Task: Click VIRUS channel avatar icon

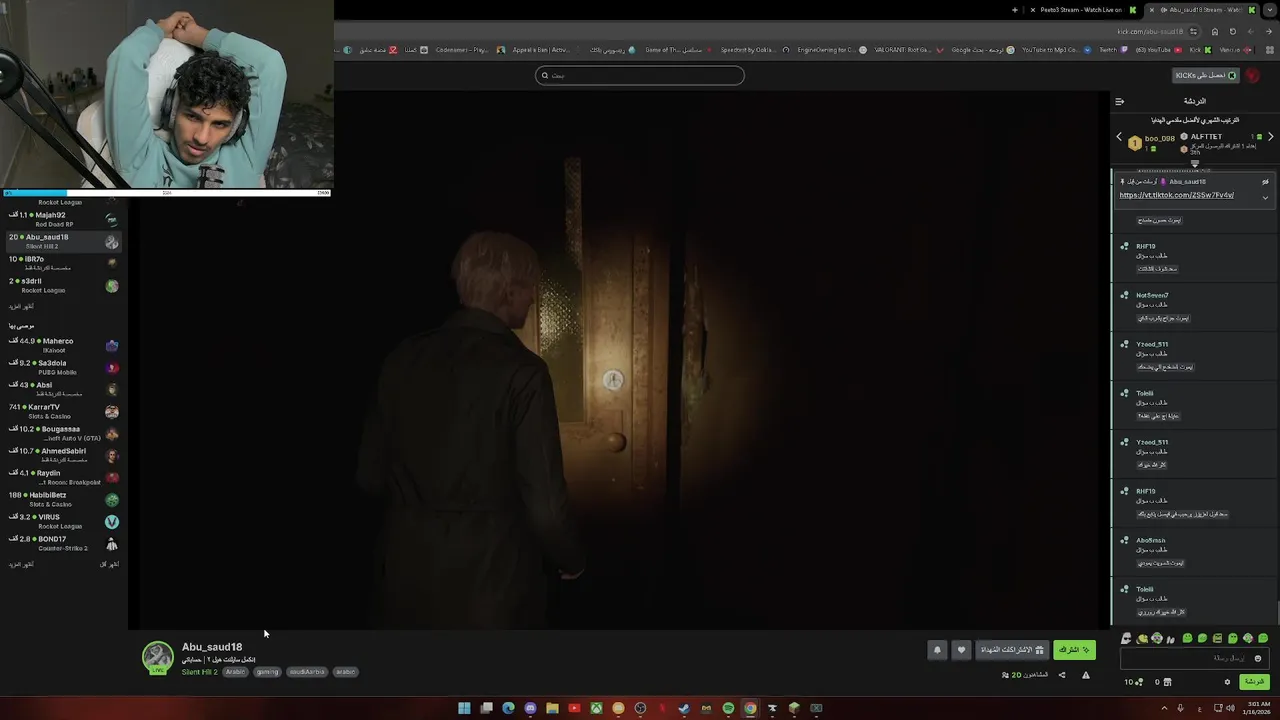Action: [112, 522]
